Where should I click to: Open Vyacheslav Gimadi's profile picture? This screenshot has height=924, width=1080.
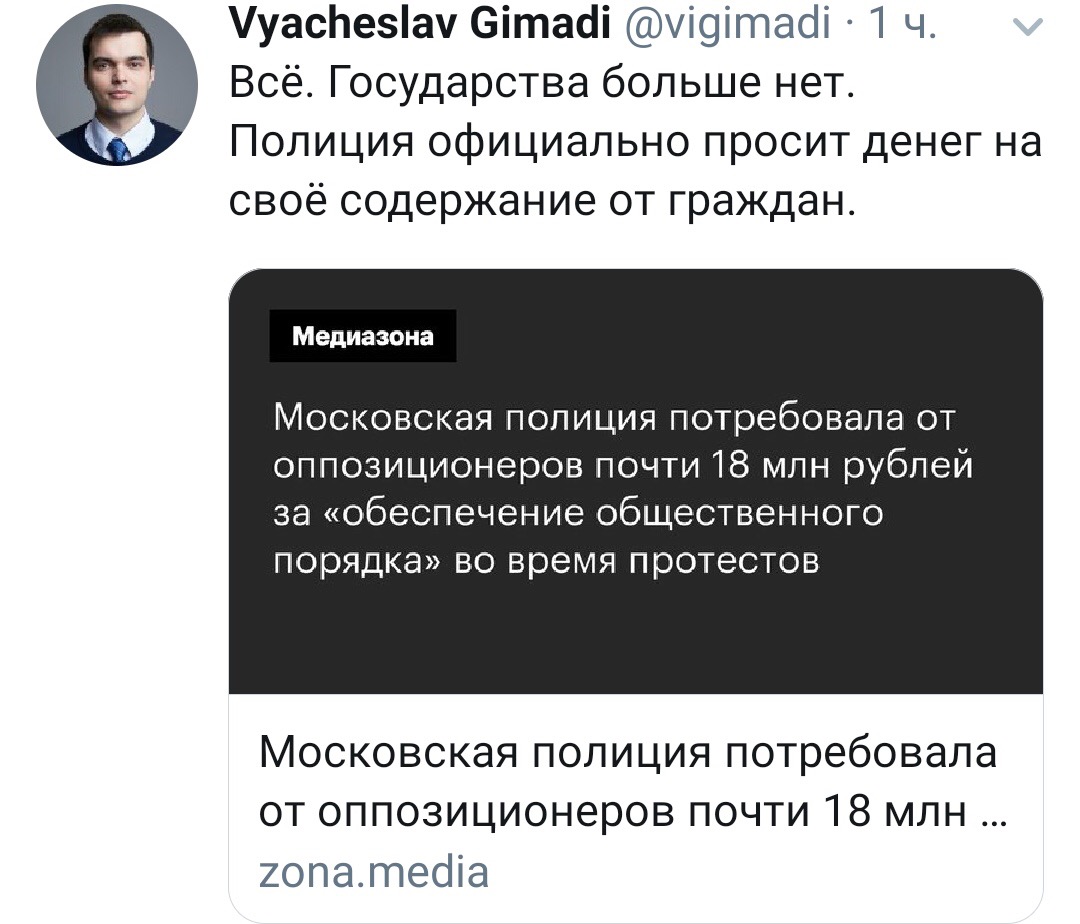[116, 84]
